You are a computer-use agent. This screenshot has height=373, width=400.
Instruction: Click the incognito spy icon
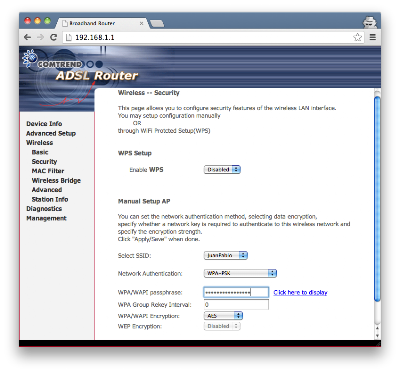[x=370, y=22]
